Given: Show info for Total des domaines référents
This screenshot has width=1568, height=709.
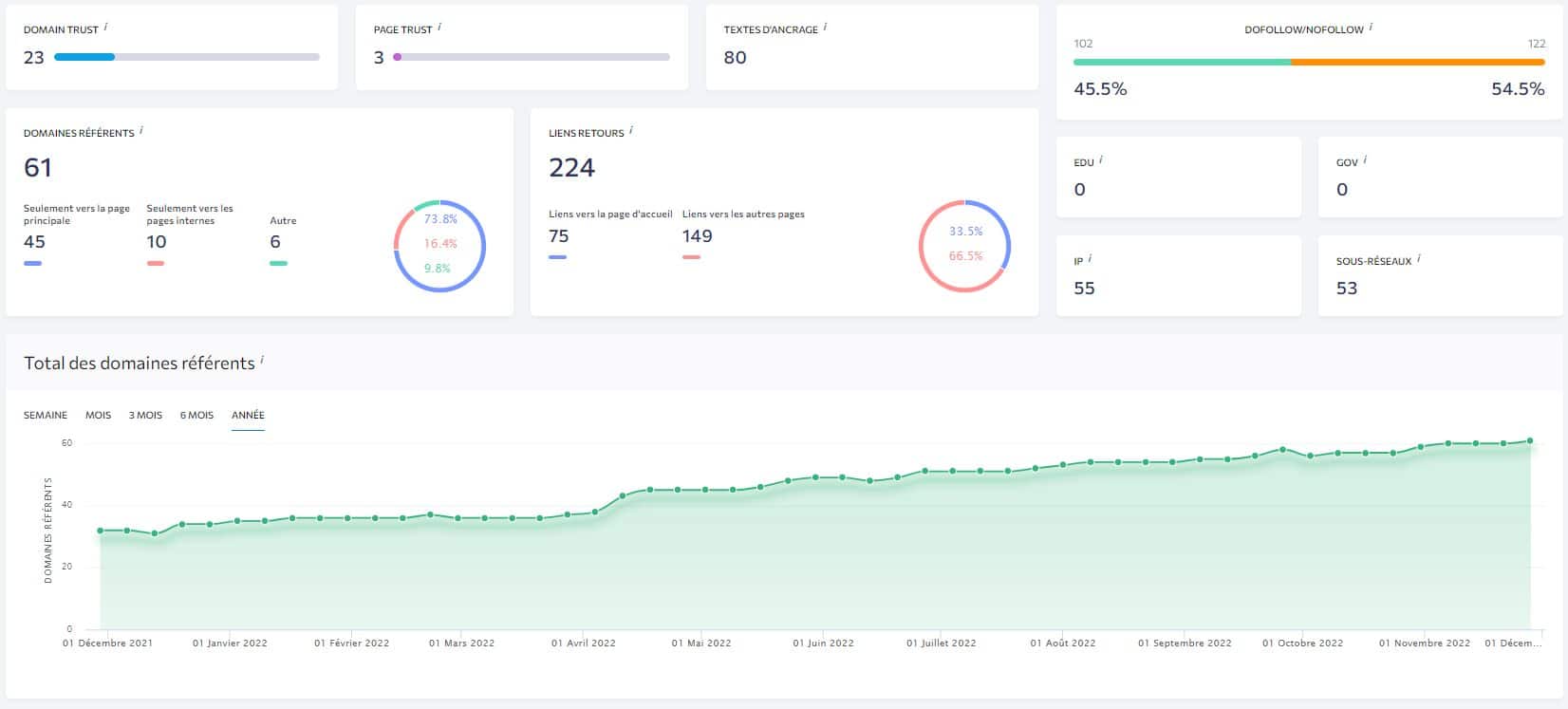Looking at the screenshot, I should (x=262, y=361).
